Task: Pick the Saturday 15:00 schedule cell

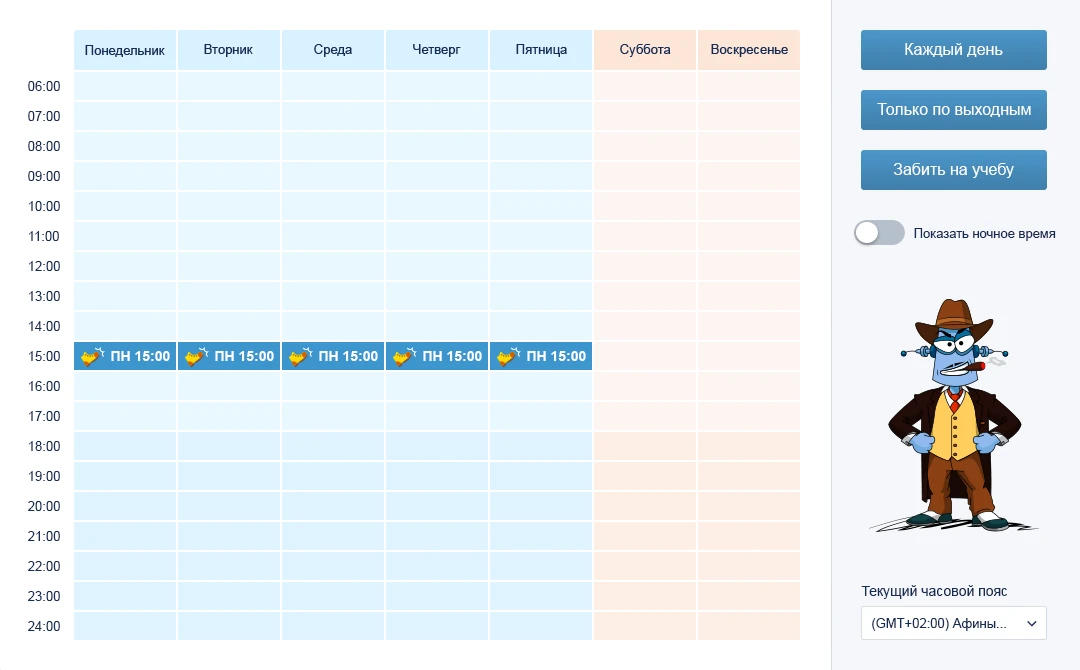Action: (645, 356)
